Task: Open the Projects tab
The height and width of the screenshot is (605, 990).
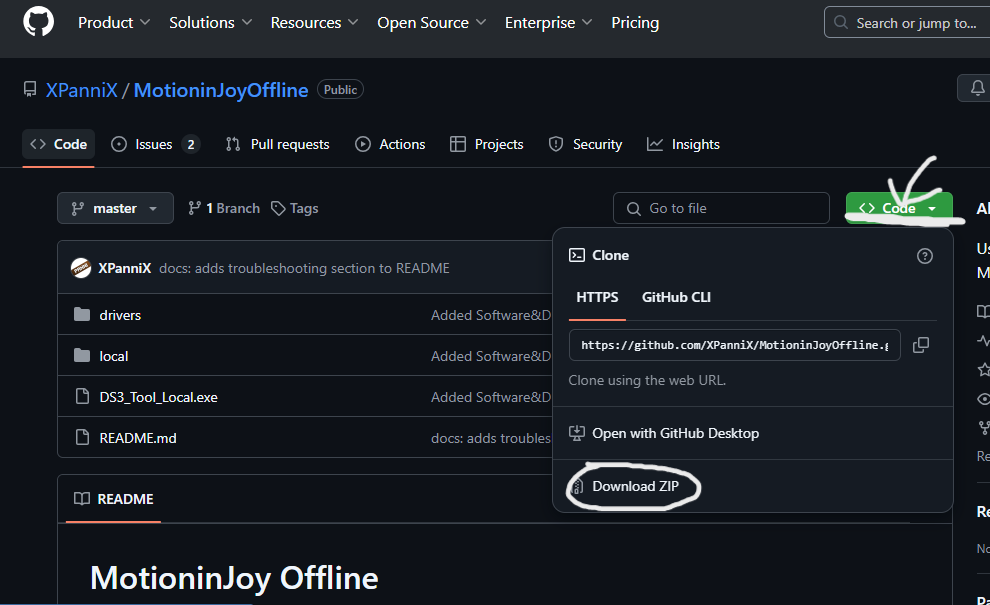Action: pyautogui.click(x=486, y=144)
